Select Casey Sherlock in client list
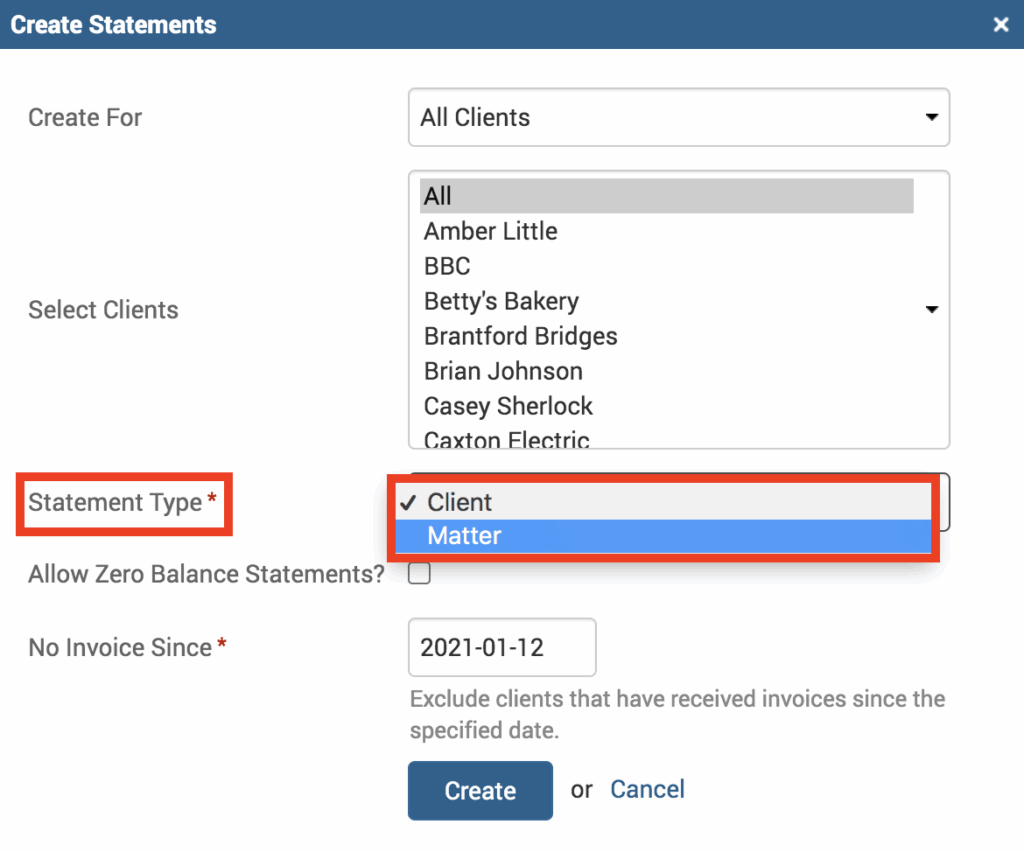 point(508,406)
